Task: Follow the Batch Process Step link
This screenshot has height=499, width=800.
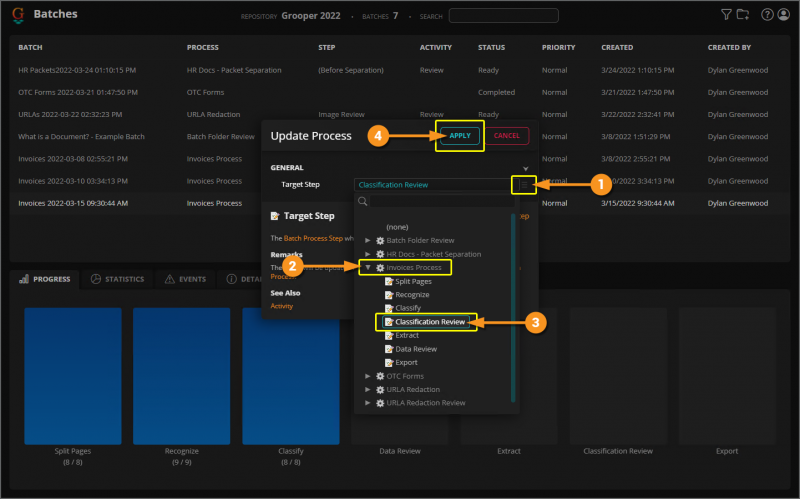Action: pos(313,238)
